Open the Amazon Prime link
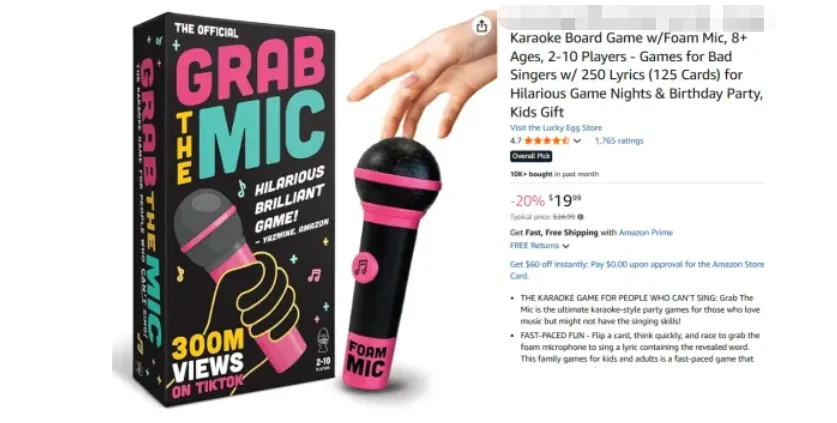Screen dimensions: 837x423 [x=645, y=232]
